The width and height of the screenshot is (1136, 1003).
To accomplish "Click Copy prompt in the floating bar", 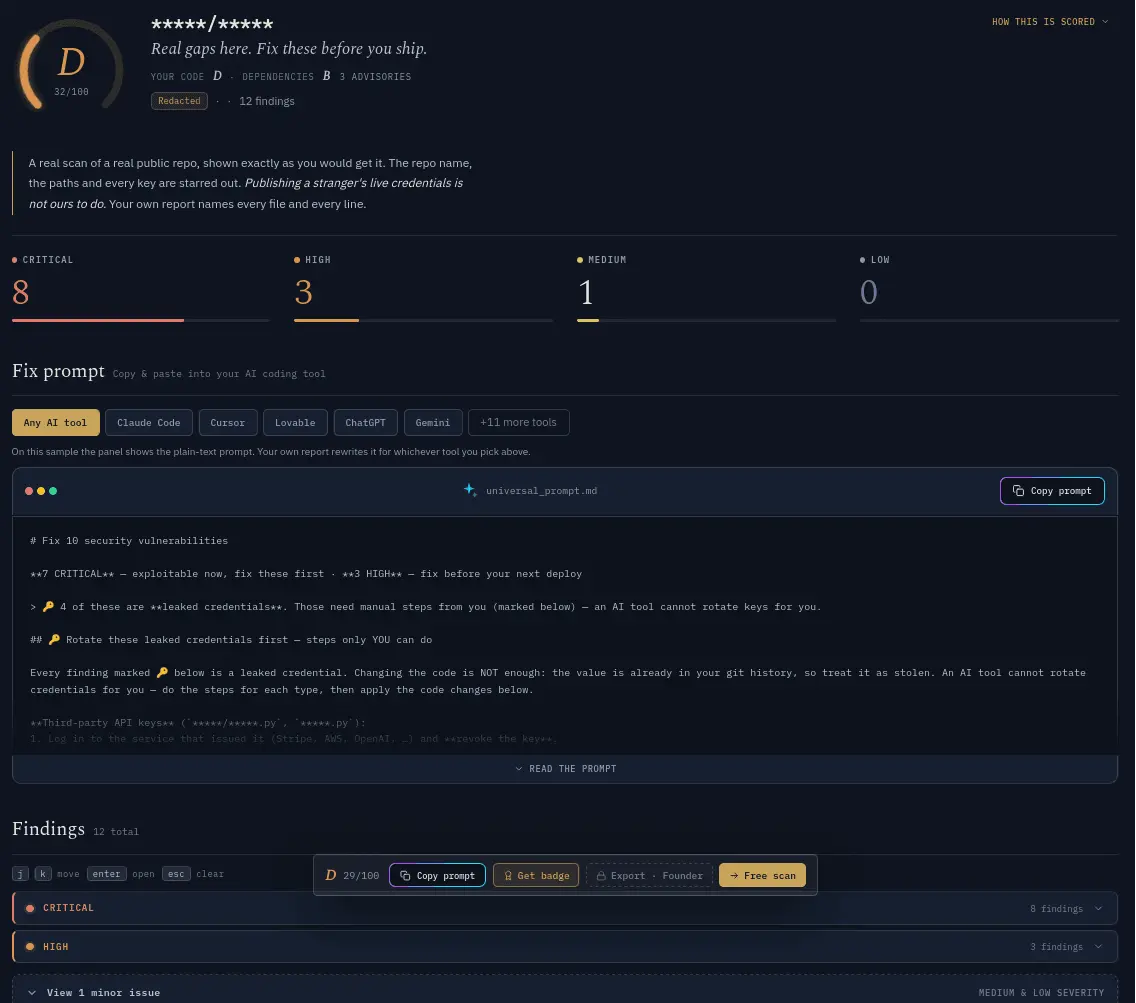I will pyautogui.click(x=438, y=875).
